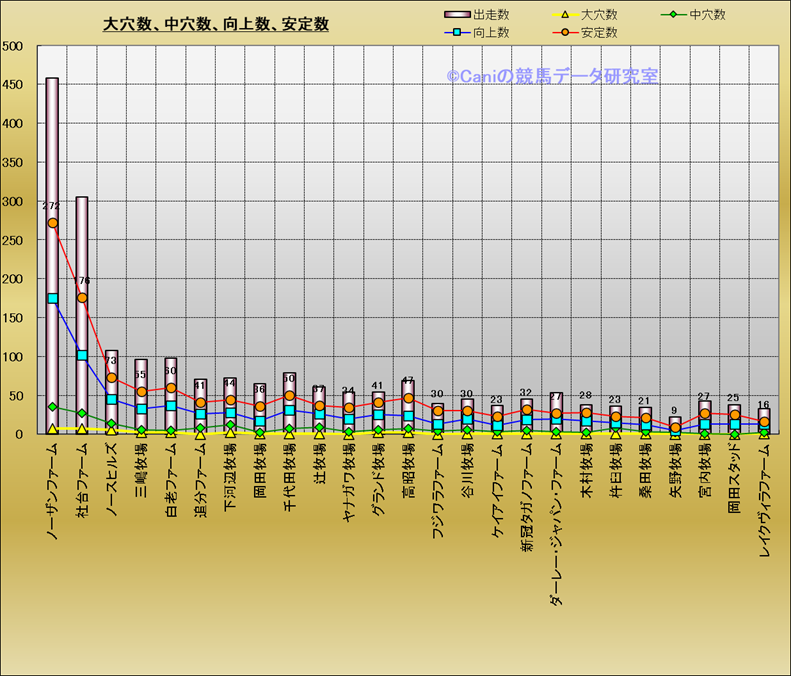This screenshot has height=676, width=791.
Task: Select the orange 安定数 marker labeled 272
Action: (x=52, y=223)
